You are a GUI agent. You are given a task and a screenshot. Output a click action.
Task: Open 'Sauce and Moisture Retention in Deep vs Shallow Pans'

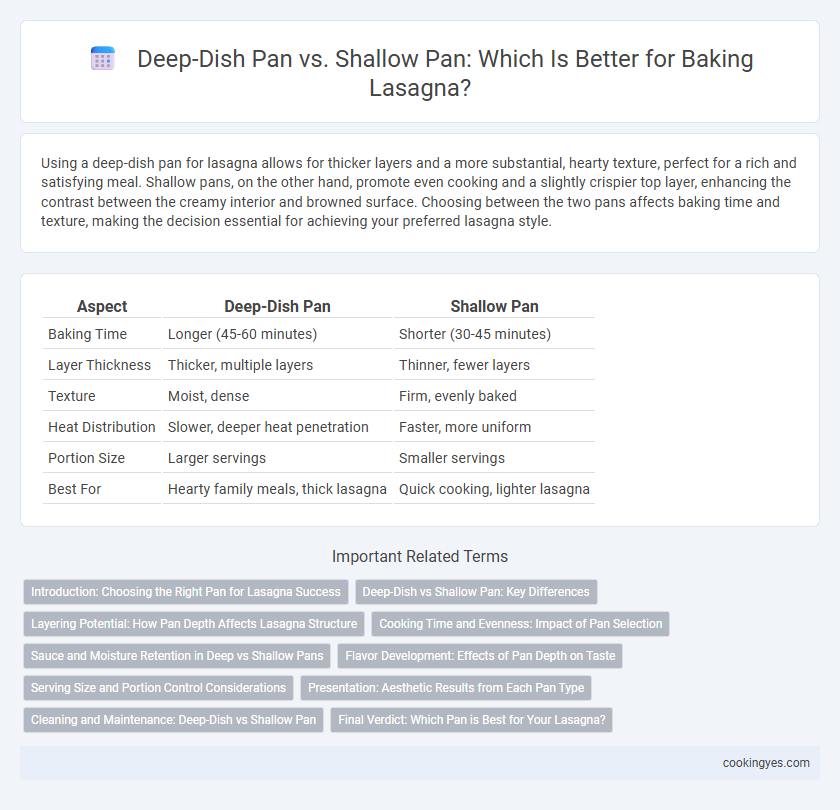click(177, 656)
